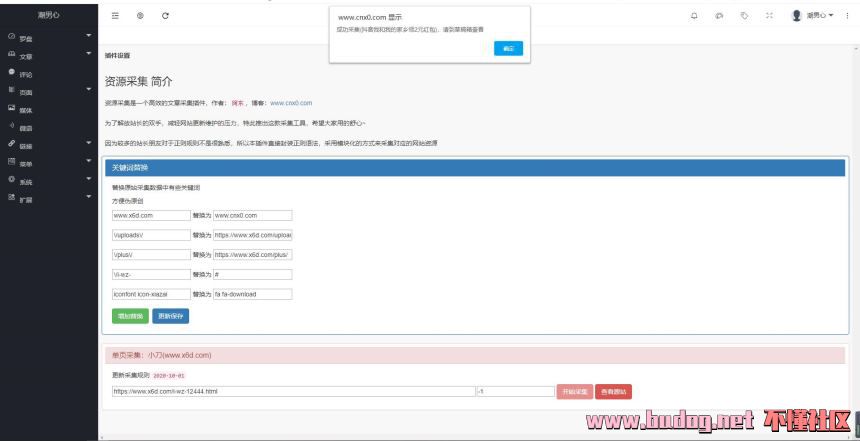Focus the \/i-wz- keyword field
Image resolution: width=860 pixels, height=441 pixels.
pyautogui.click(x=151, y=275)
